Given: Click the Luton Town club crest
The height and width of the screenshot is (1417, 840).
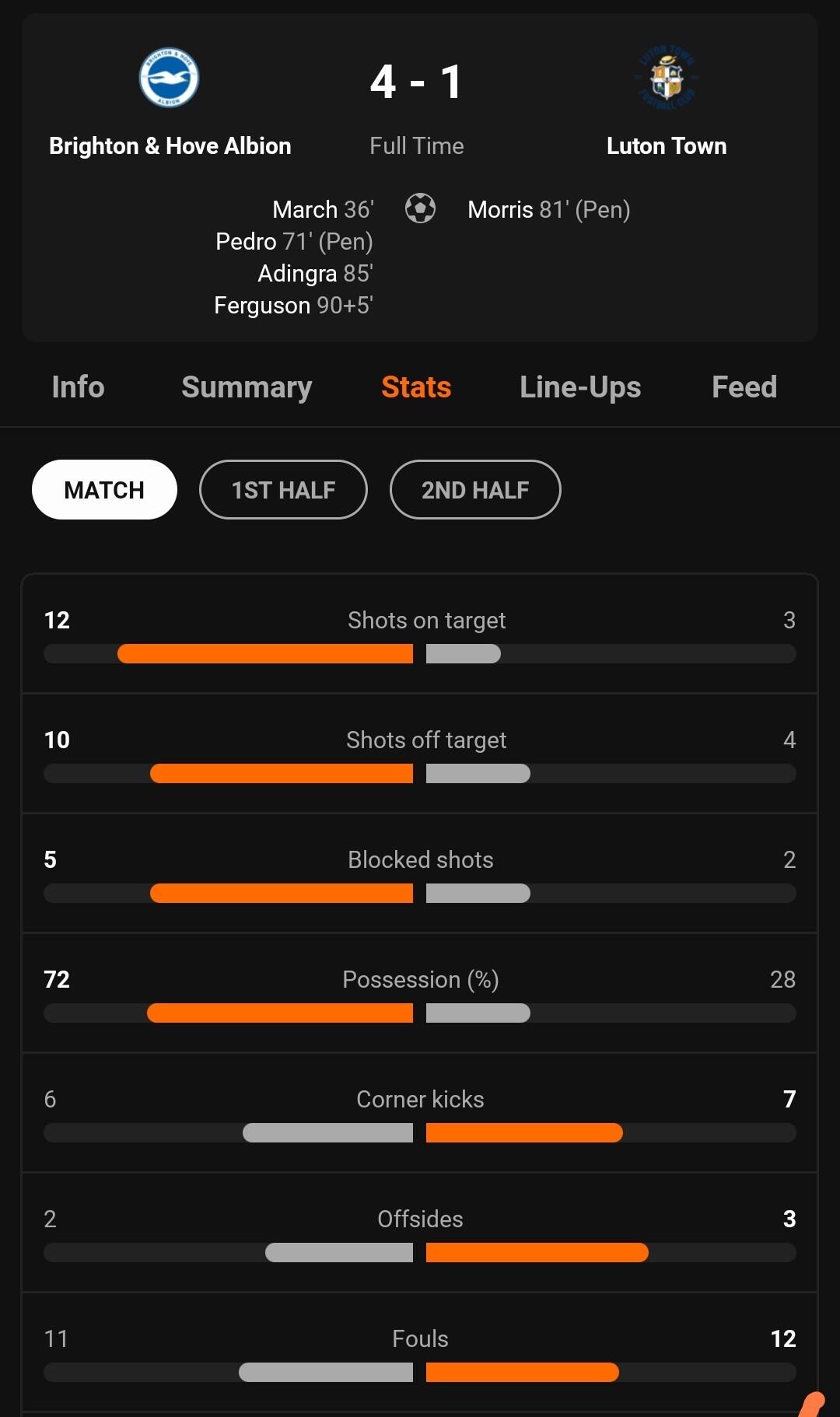Looking at the screenshot, I should pos(667,78).
